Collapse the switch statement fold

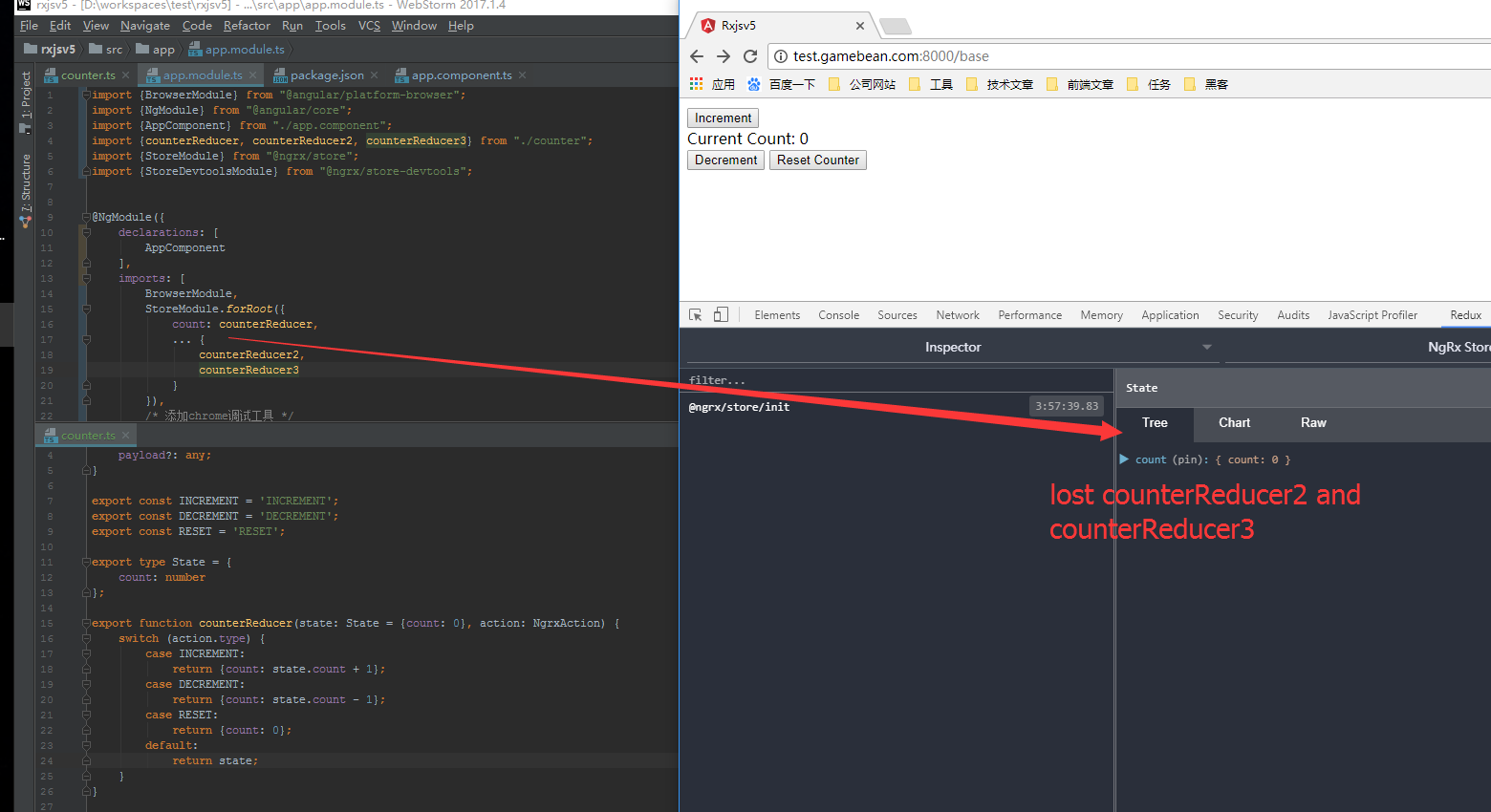point(86,638)
